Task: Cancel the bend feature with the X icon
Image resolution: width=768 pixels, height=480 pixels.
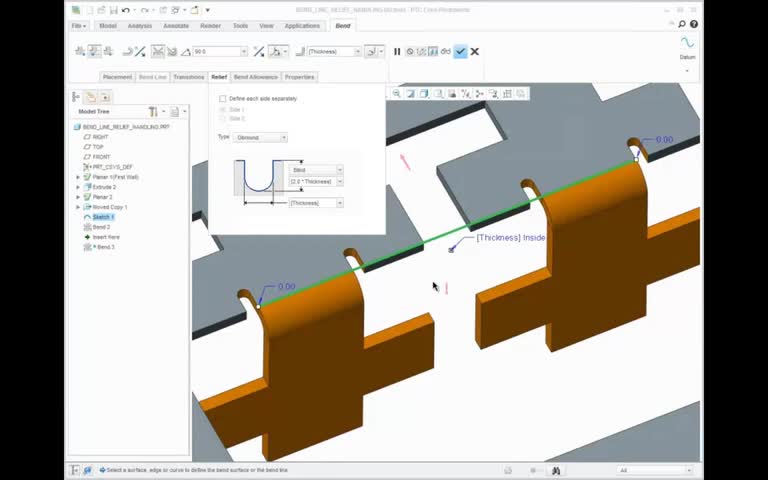Action: (474, 51)
